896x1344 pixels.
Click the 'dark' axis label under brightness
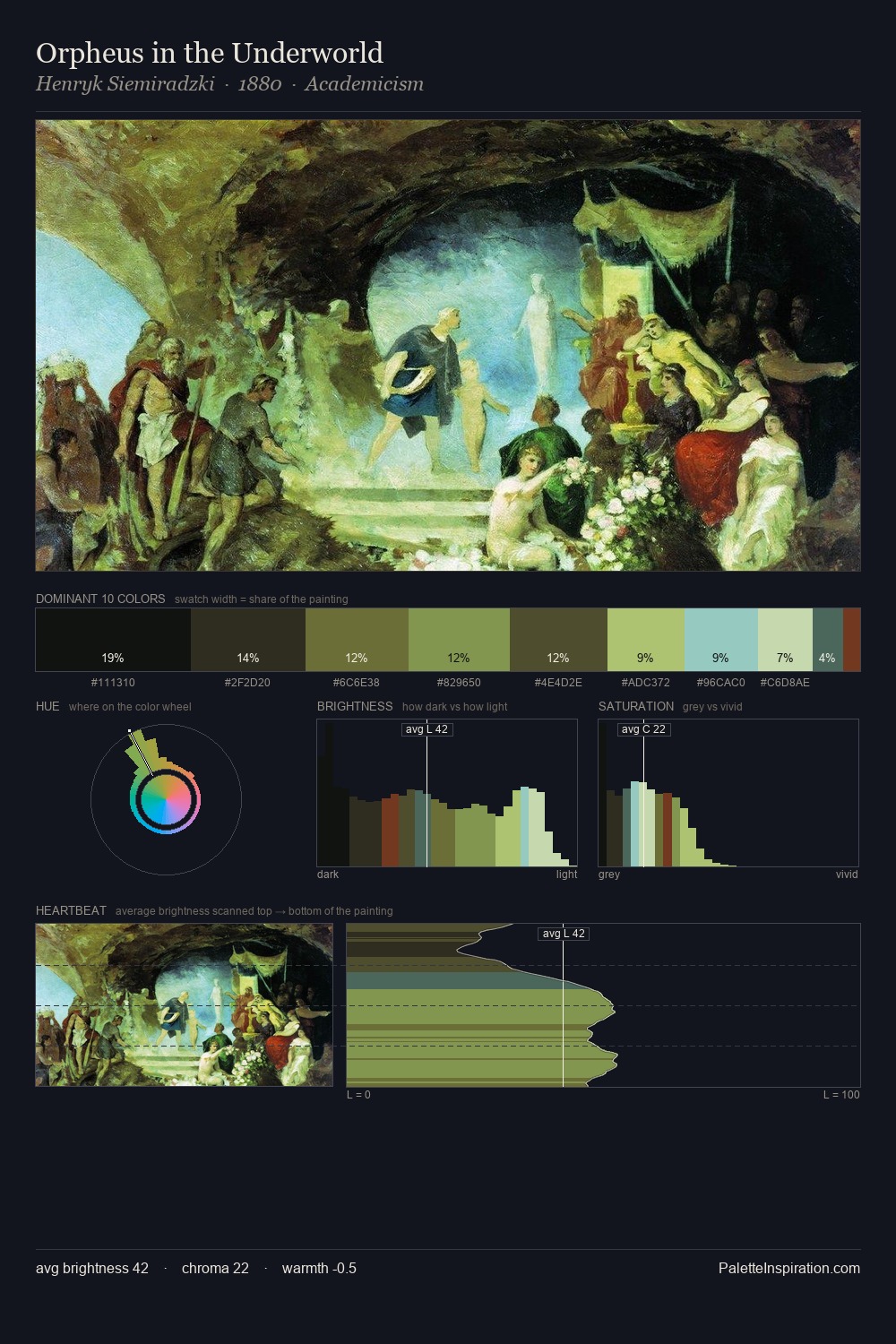328,874
